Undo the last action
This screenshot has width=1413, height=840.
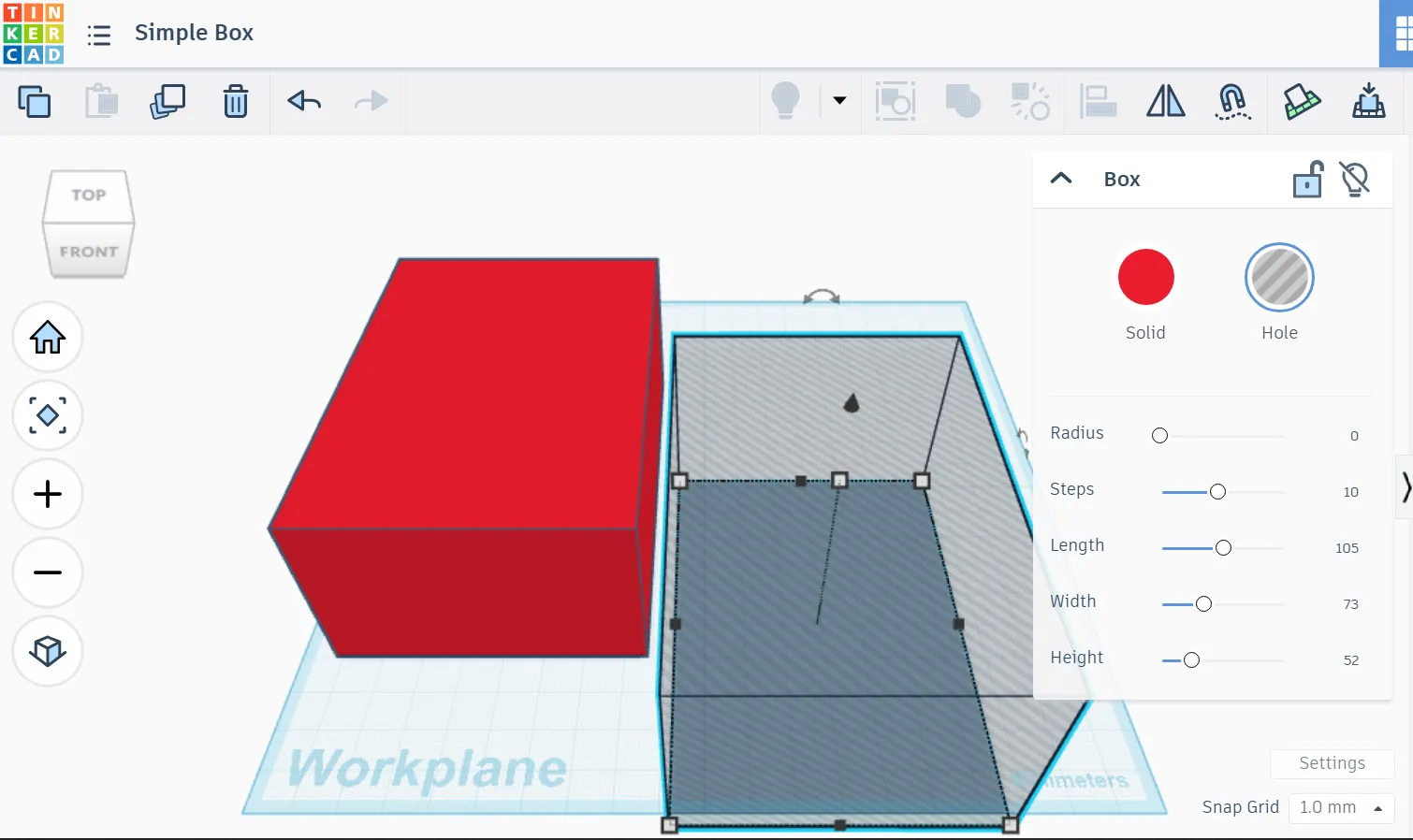pyautogui.click(x=304, y=101)
